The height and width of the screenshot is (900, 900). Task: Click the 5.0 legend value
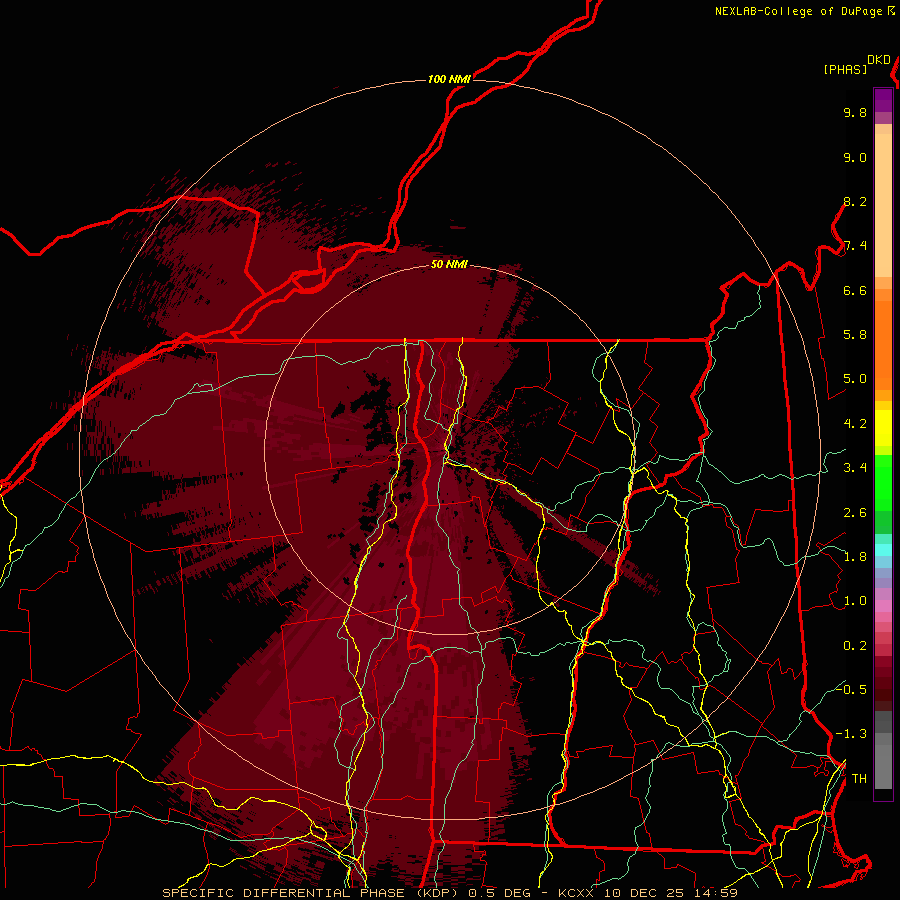tap(855, 379)
